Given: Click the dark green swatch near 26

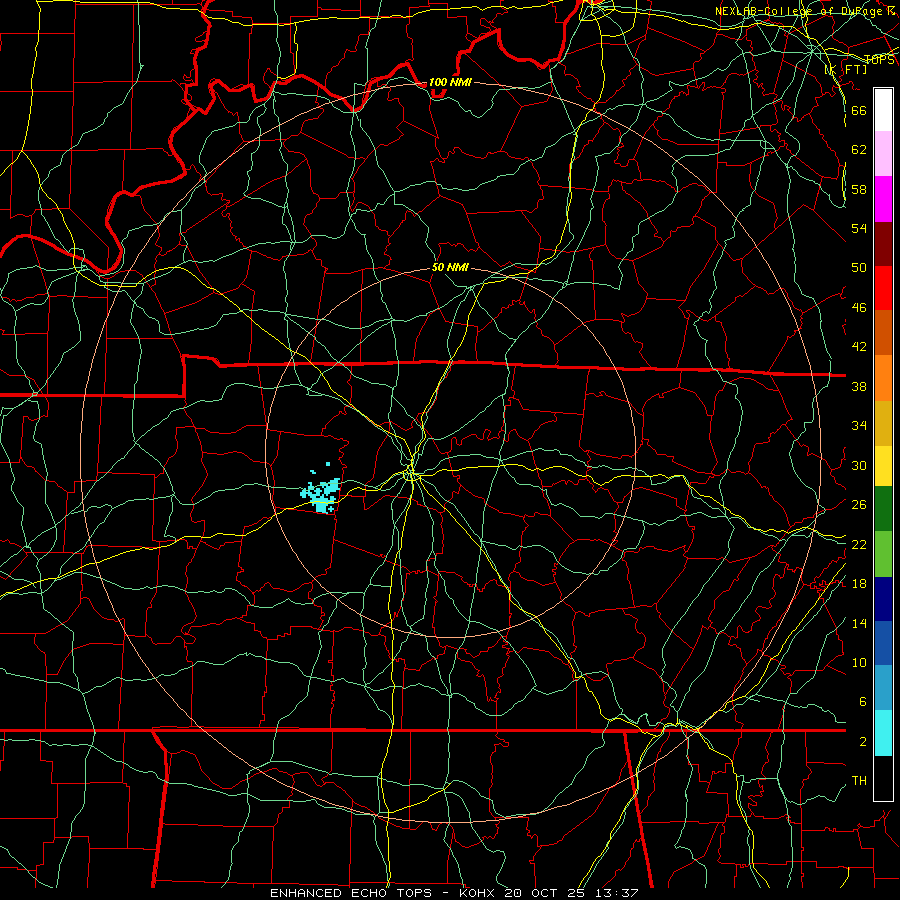Looking at the screenshot, I should point(883,509).
